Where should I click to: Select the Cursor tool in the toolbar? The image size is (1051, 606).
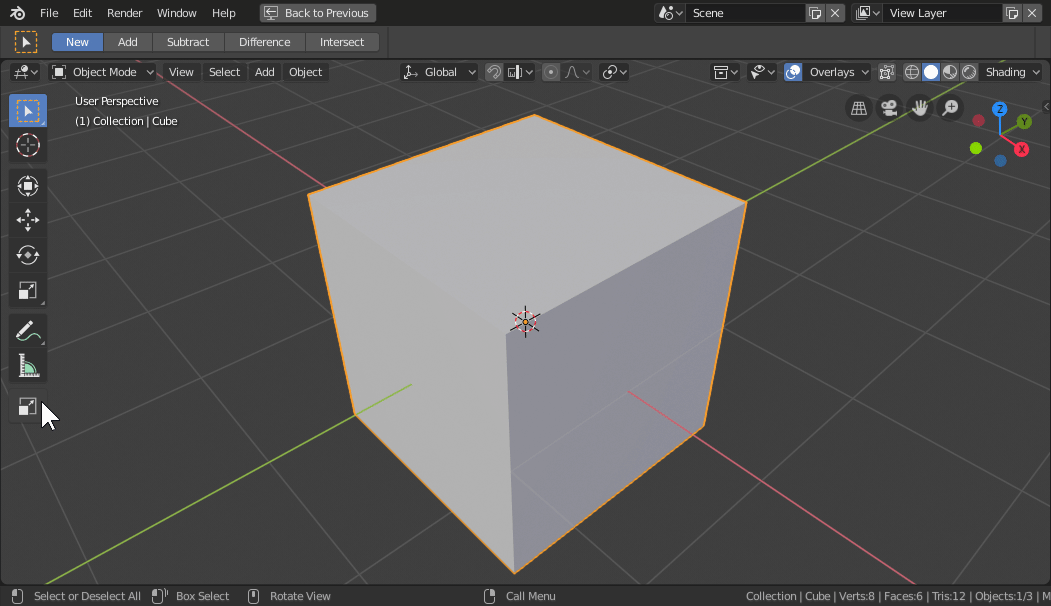28,145
